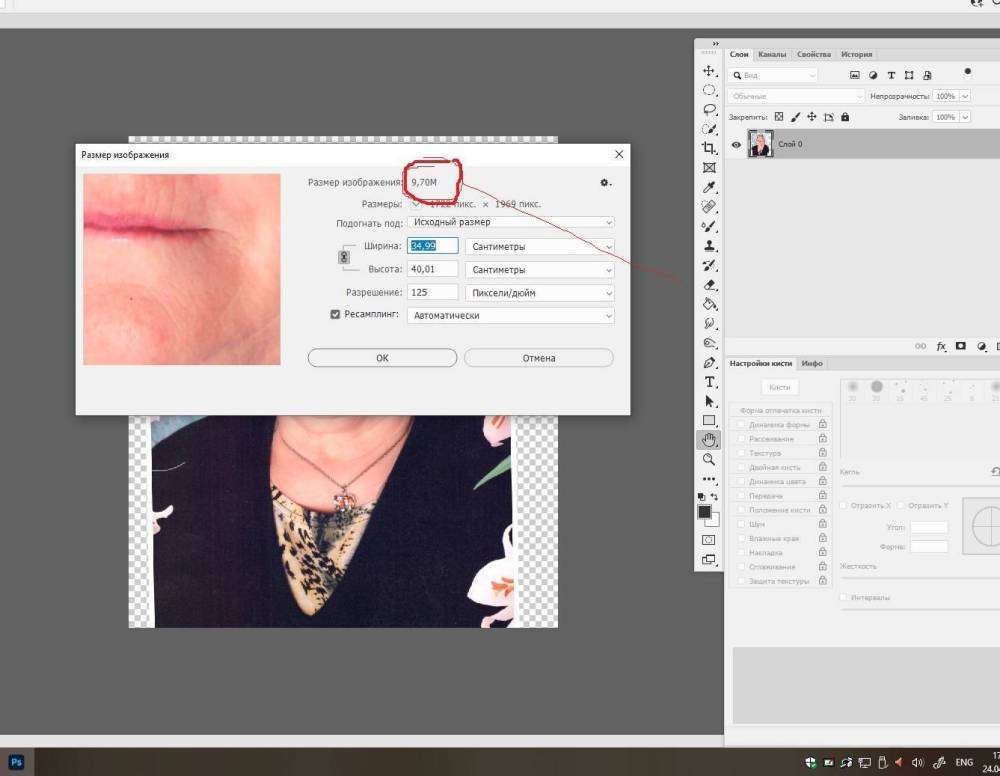The width and height of the screenshot is (1000, 776).
Task: Open the Подогнать под dropdown
Action: (512, 222)
